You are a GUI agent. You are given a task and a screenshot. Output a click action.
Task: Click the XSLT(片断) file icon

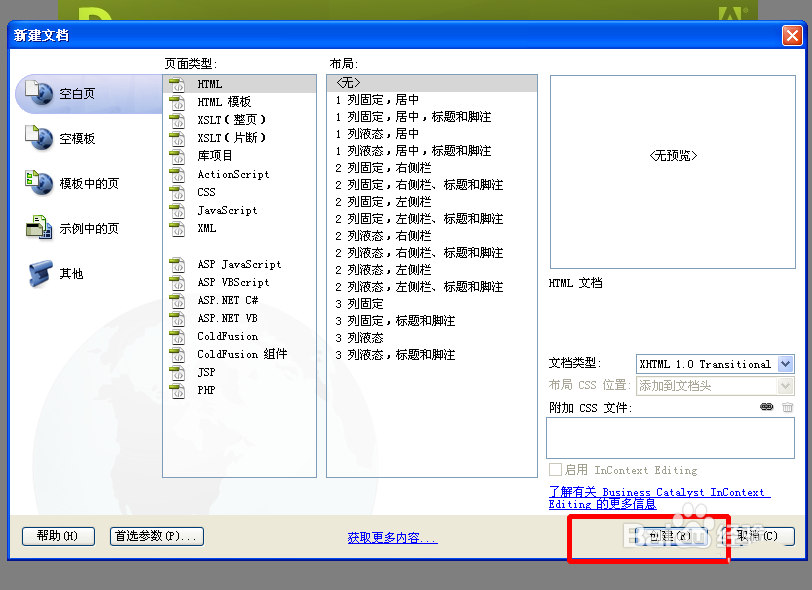click(x=177, y=138)
